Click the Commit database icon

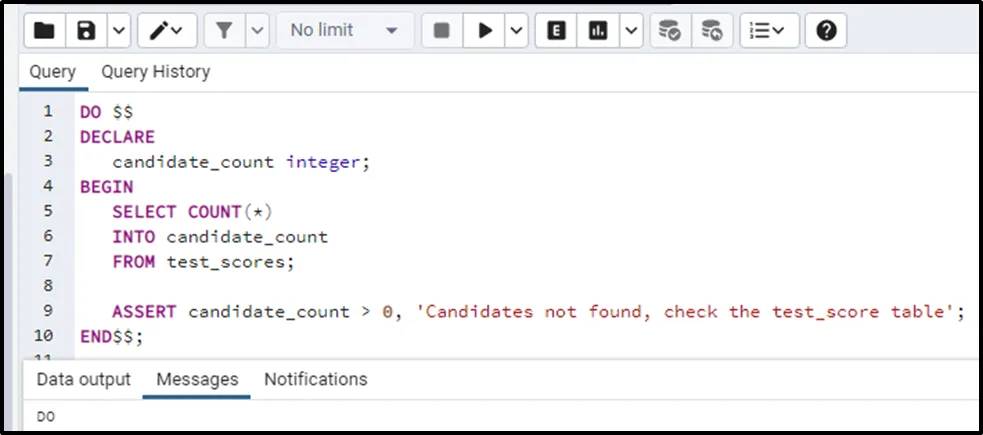coord(670,31)
